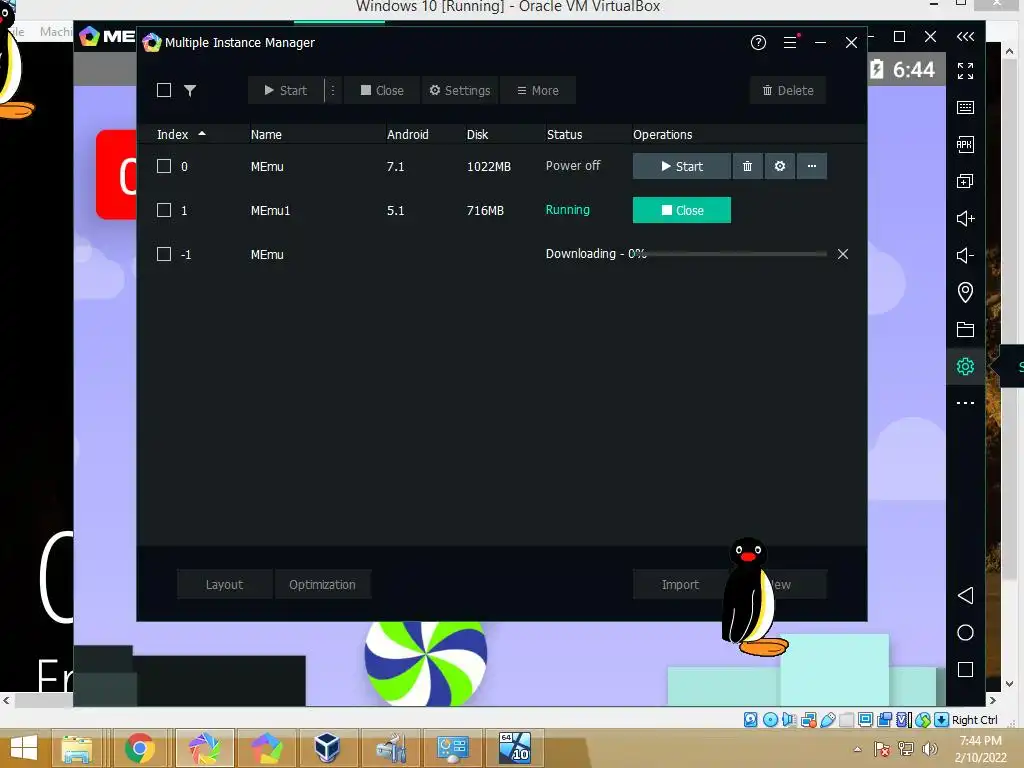Screen dimensions: 1024x768
Task: Tap the Android recent apps square
Action: [965, 669]
